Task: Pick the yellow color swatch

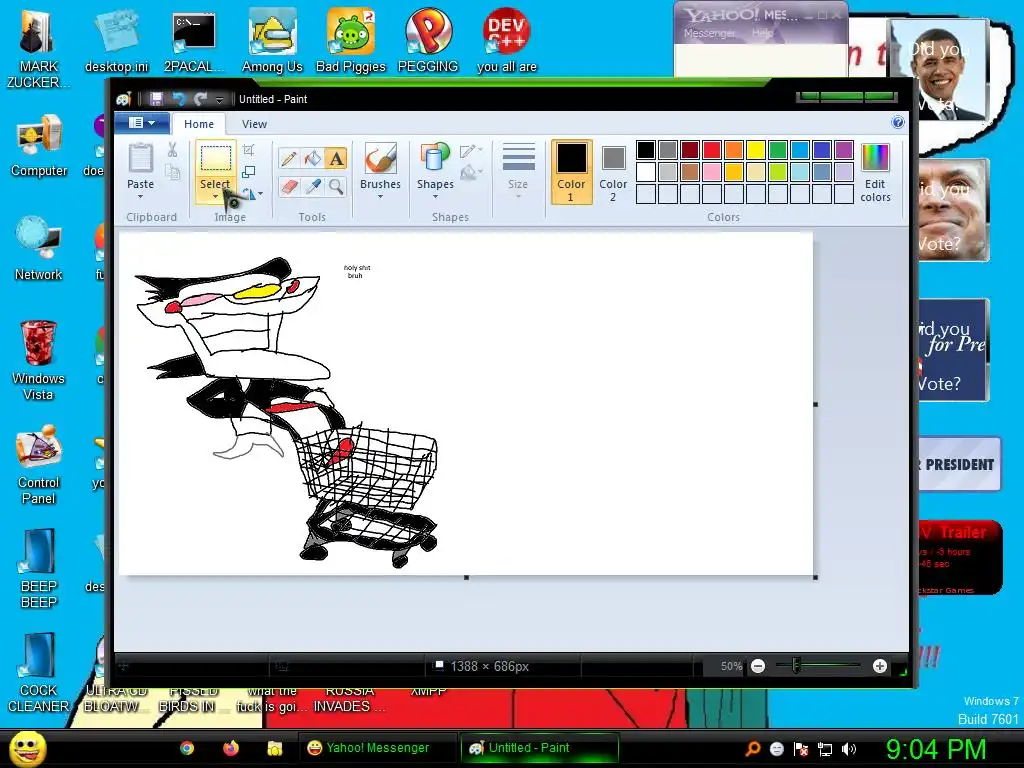Action: click(x=756, y=150)
